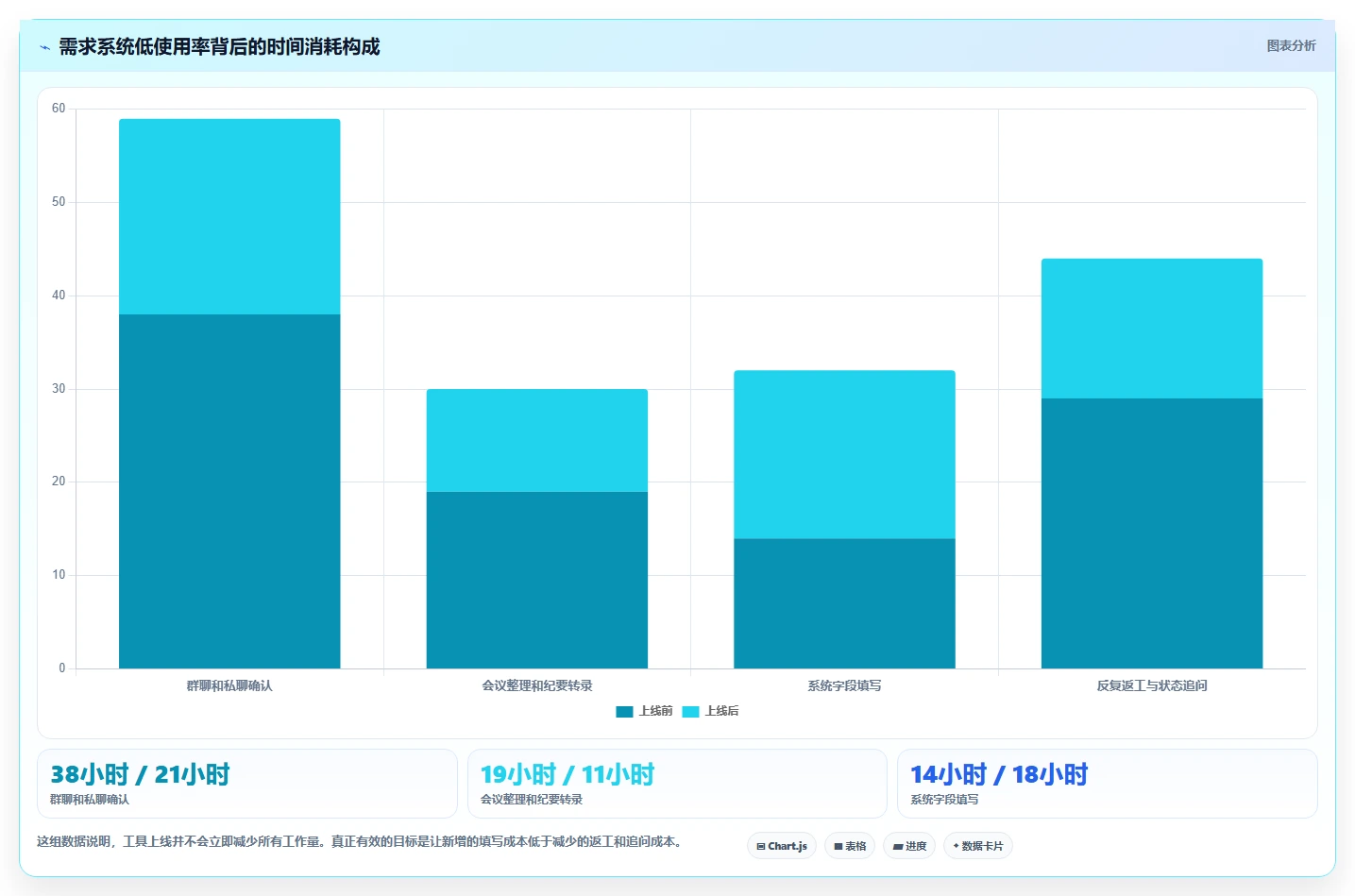The width and height of the screenshot is (1355, 896).
Task: Click the 表格 tag pill
Action: 850,846
